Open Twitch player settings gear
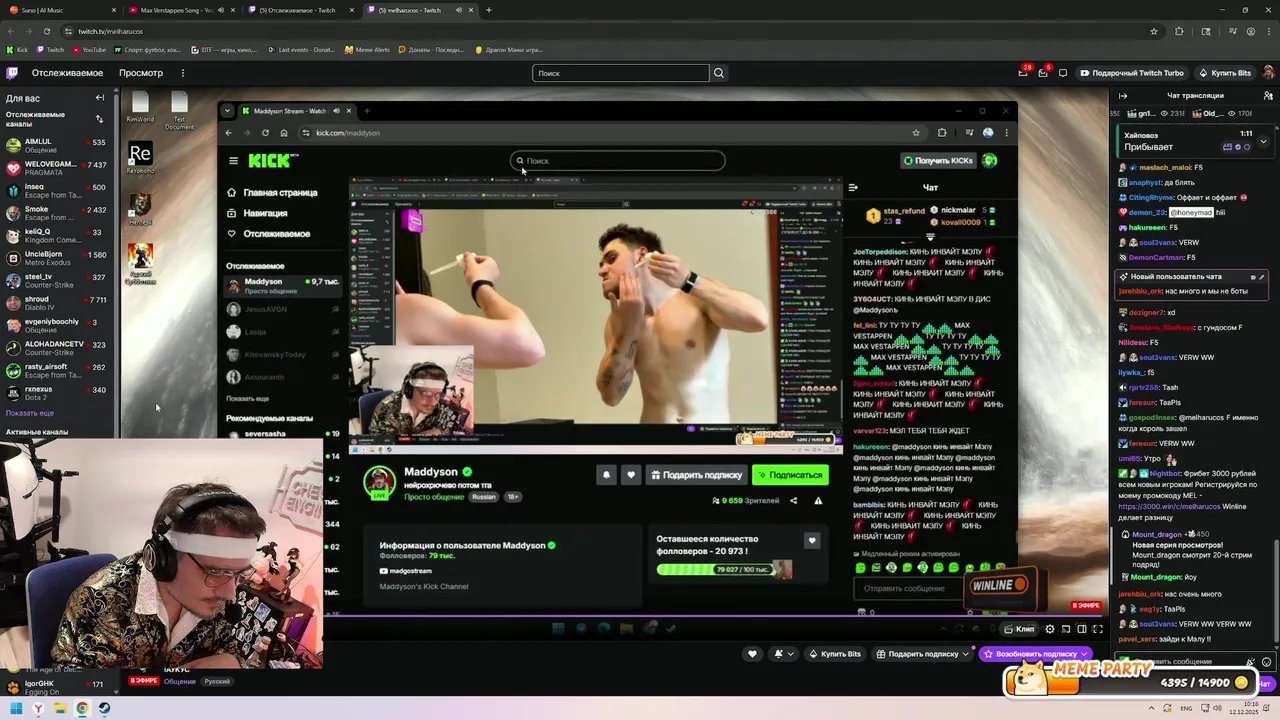This screenshot has height=720, width=1280. 1050,629
